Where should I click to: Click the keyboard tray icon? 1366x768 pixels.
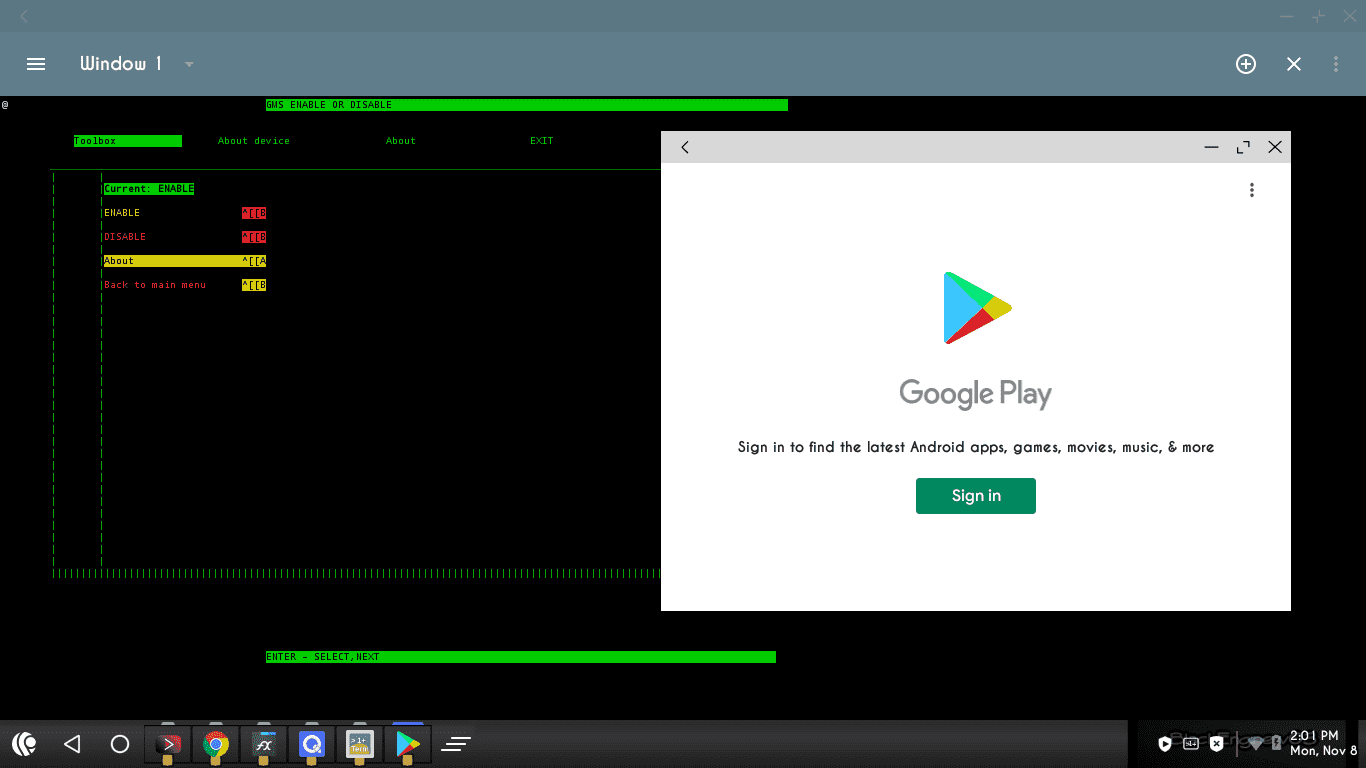tap(1191, 743)
